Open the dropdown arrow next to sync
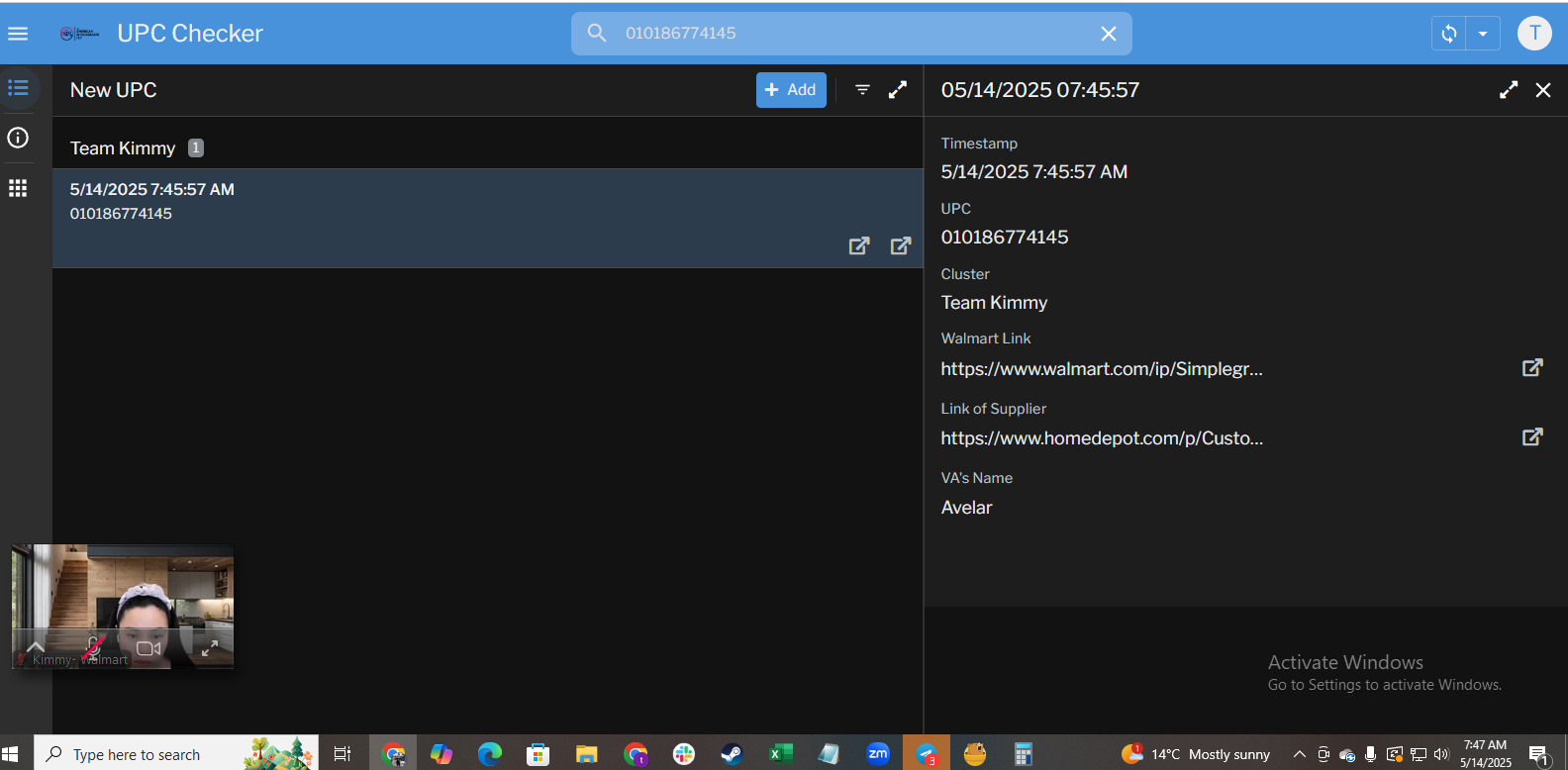Viewport: 1568px width, 770px height. click(x=1483, y=34)
